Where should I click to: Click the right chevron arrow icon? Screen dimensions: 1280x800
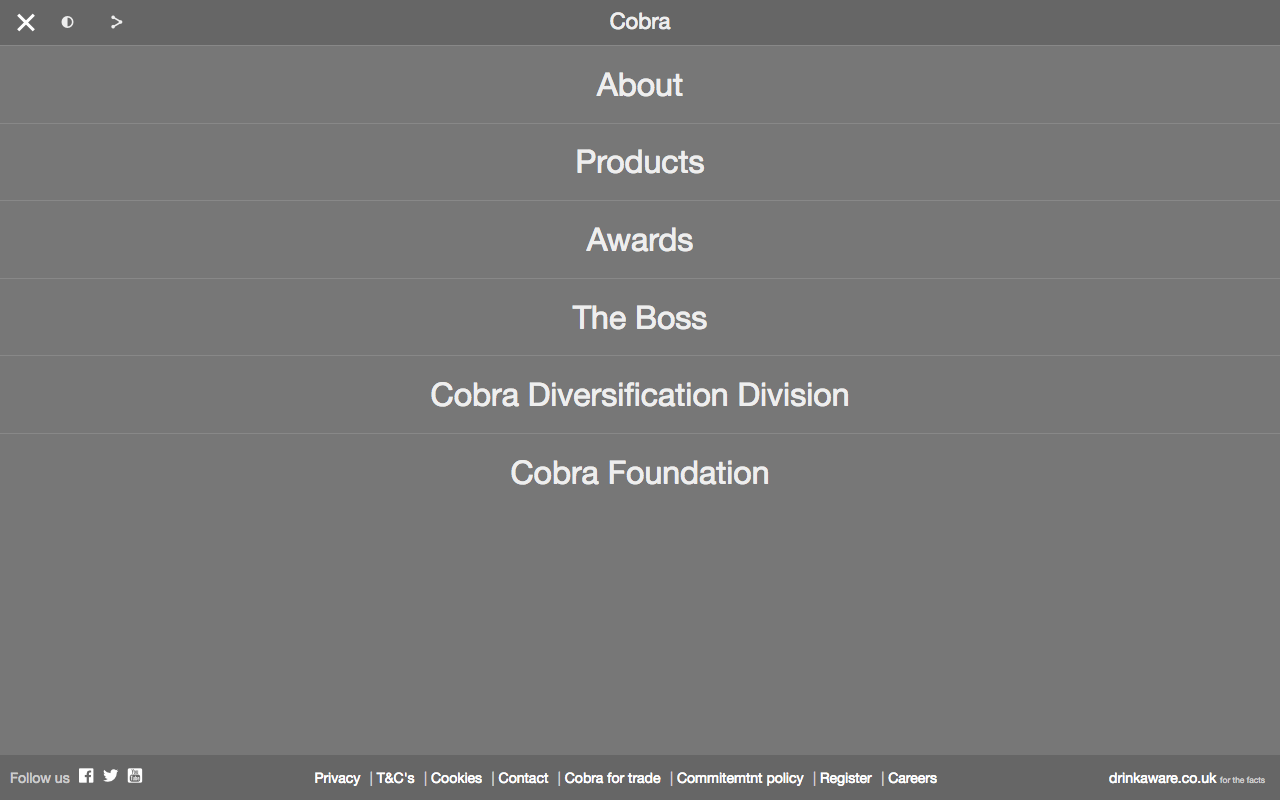117,22
